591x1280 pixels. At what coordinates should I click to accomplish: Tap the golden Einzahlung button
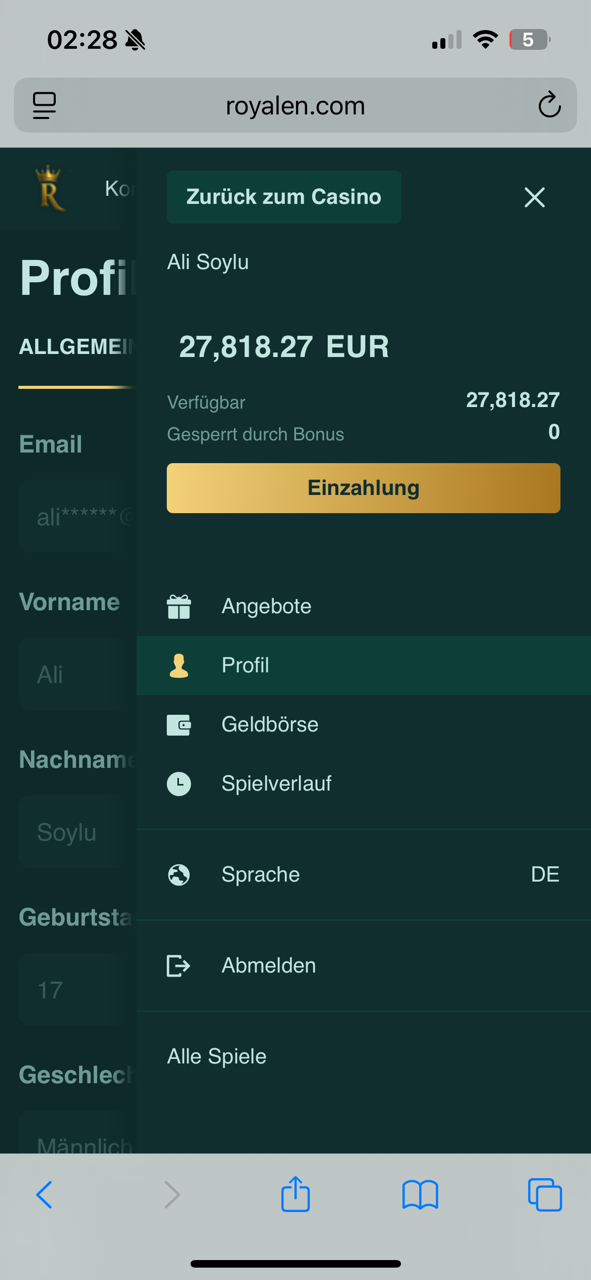point(363,488)
